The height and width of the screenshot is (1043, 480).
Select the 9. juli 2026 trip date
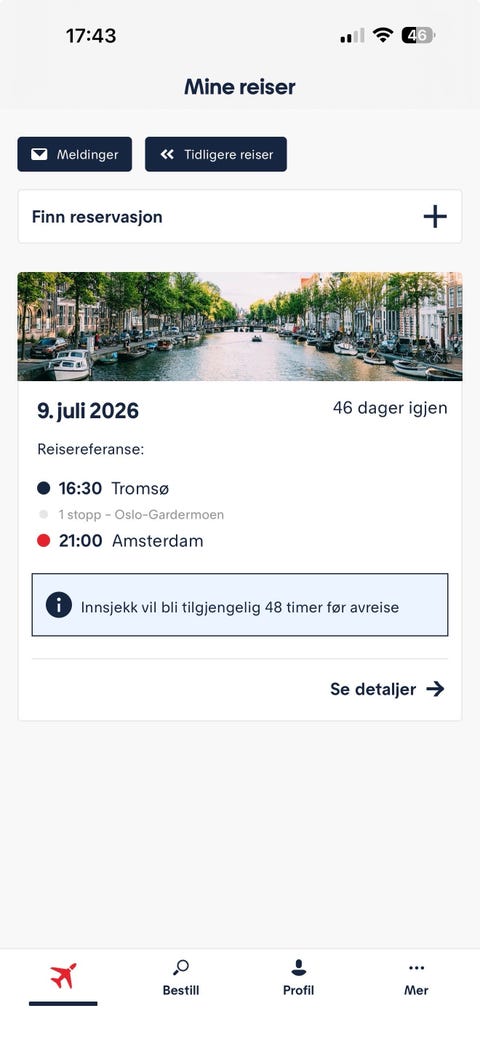(x=88, y=411)
